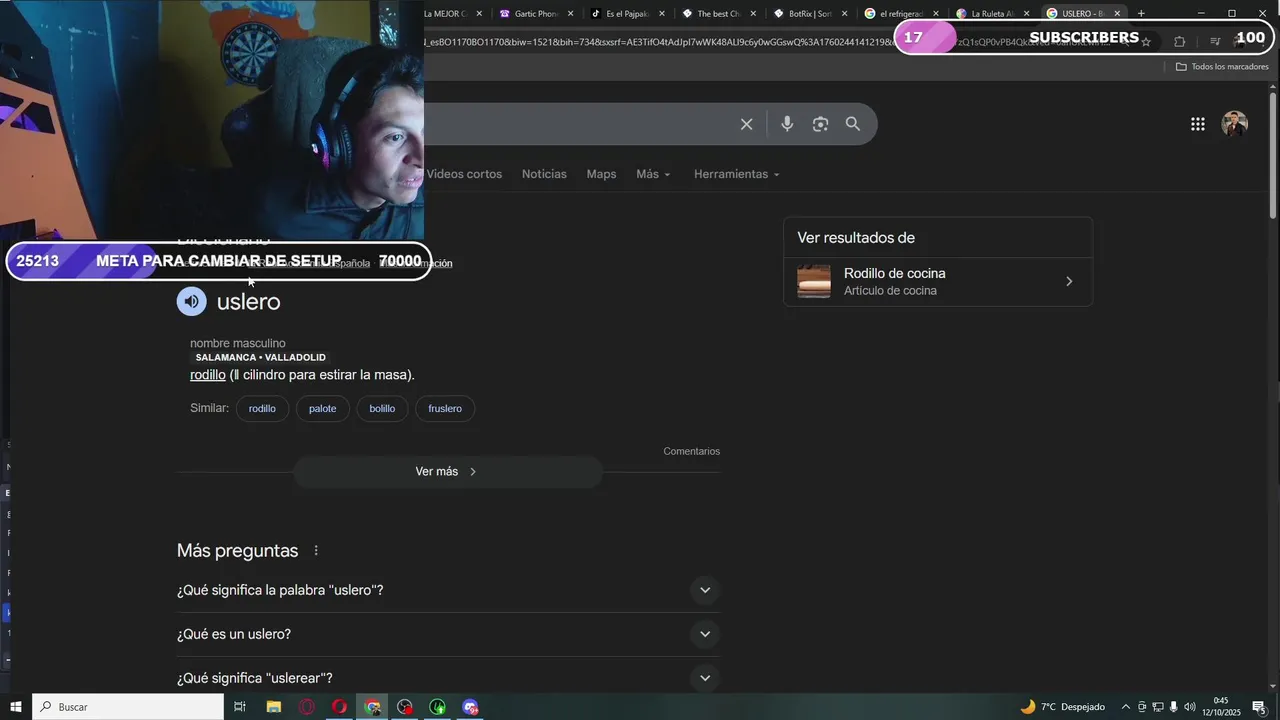Open Task View in the taskbar
Image resolution: width=1280 pixels, height=720 pixels.
coord(240,707)
